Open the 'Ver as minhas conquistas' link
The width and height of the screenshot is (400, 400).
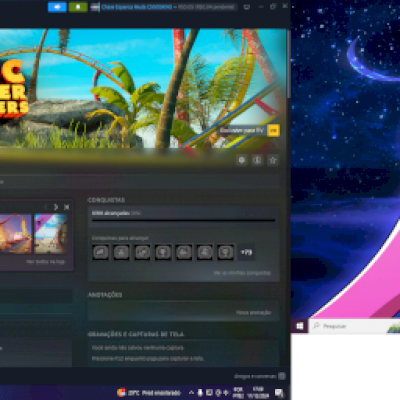(242, 273)
